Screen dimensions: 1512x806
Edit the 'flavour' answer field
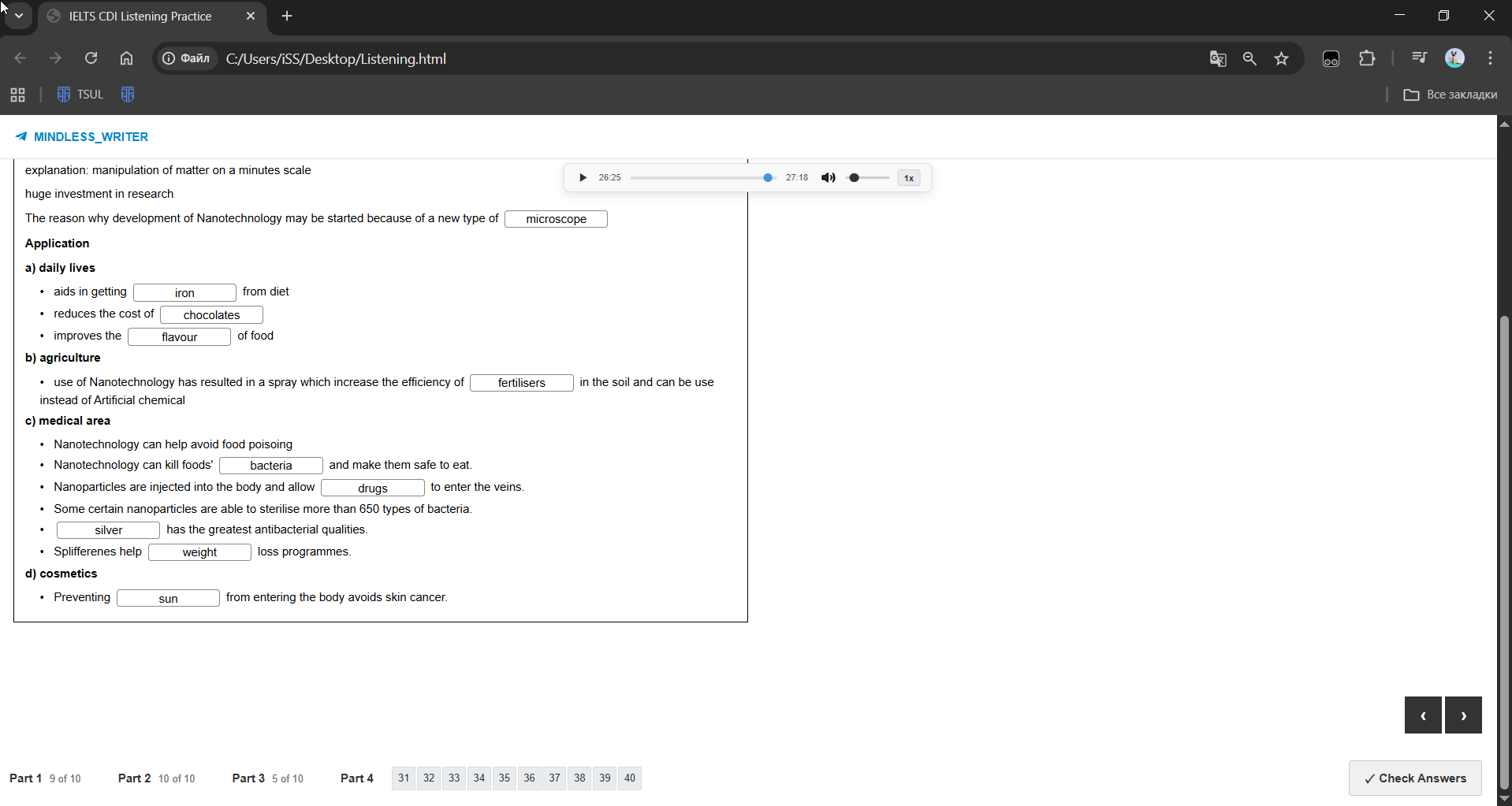[x=179, y=337]
